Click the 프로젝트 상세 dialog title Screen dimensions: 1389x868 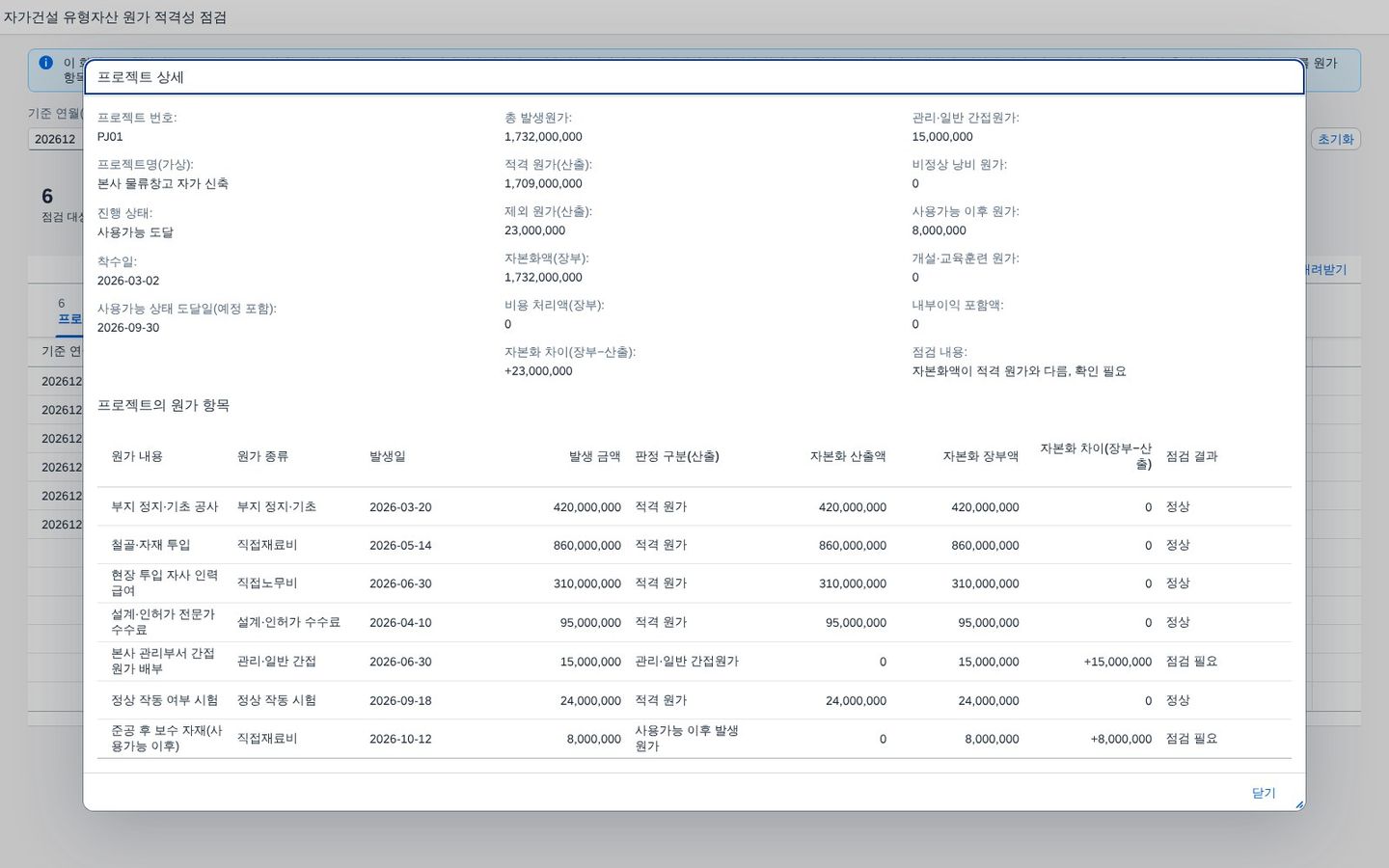point(141,77)
